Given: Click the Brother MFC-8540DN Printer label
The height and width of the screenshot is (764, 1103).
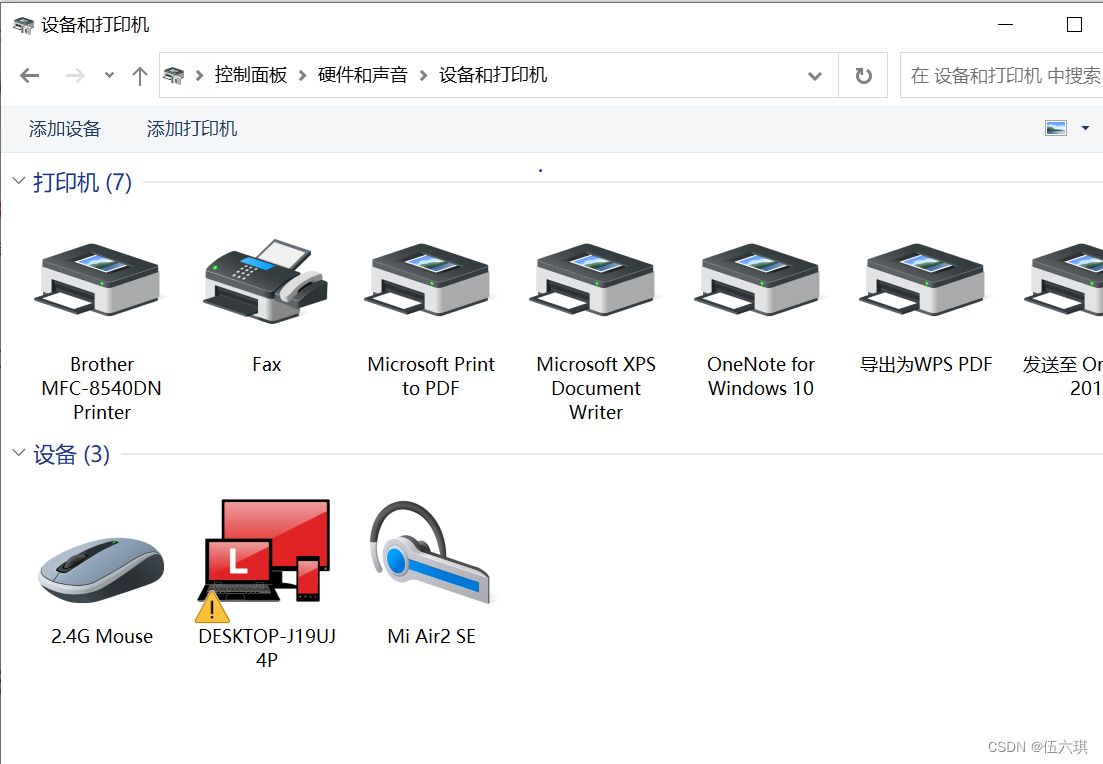Looking at the screenshot, I should pyautogui.click(x=101, y=388).
